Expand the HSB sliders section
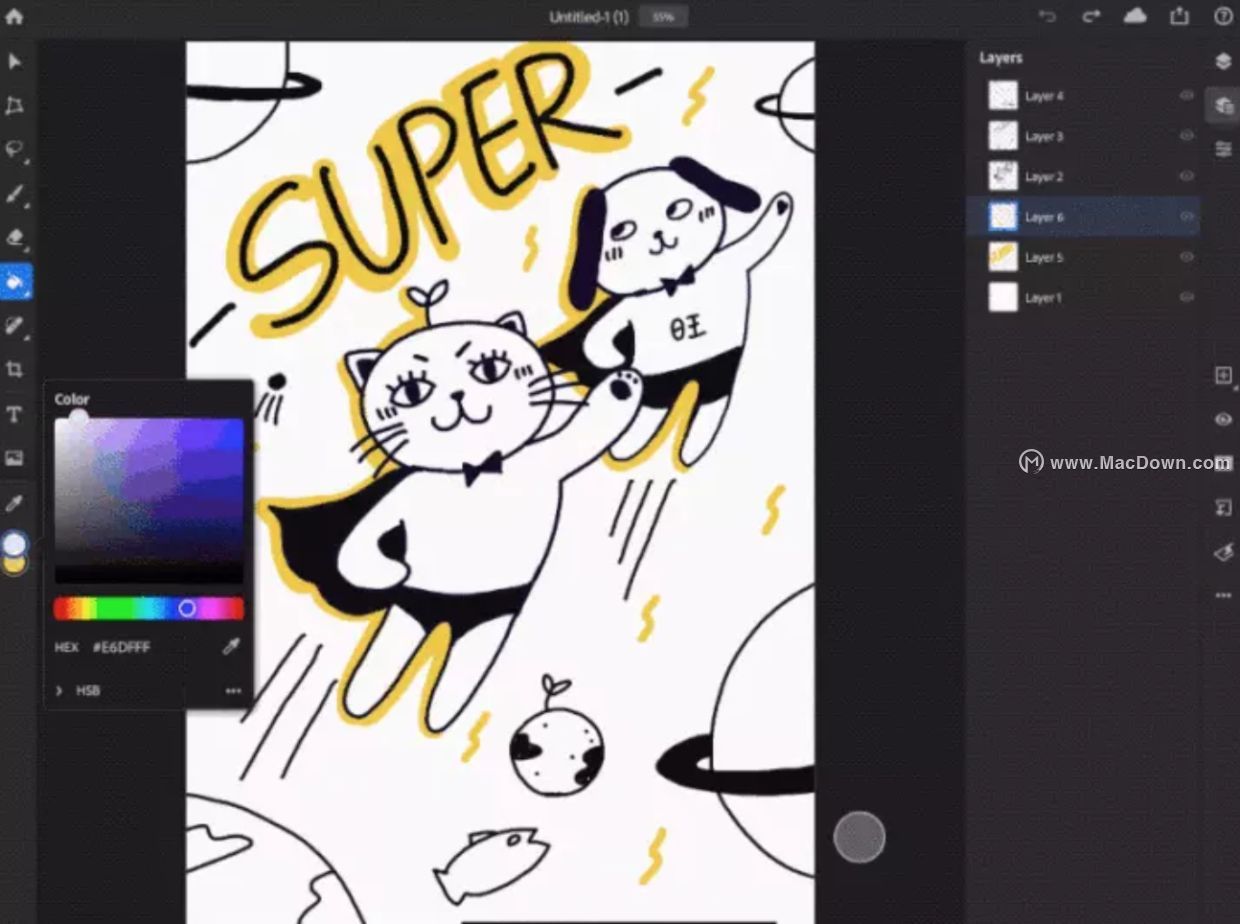 coord(59,690)
